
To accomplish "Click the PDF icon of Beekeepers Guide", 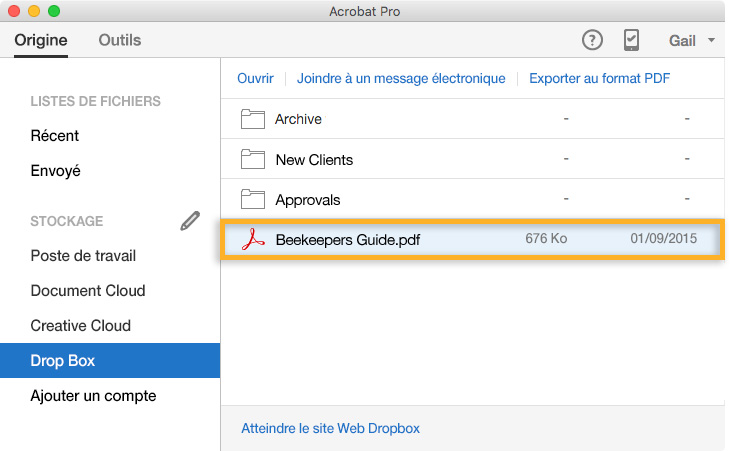I will [253, 239].
